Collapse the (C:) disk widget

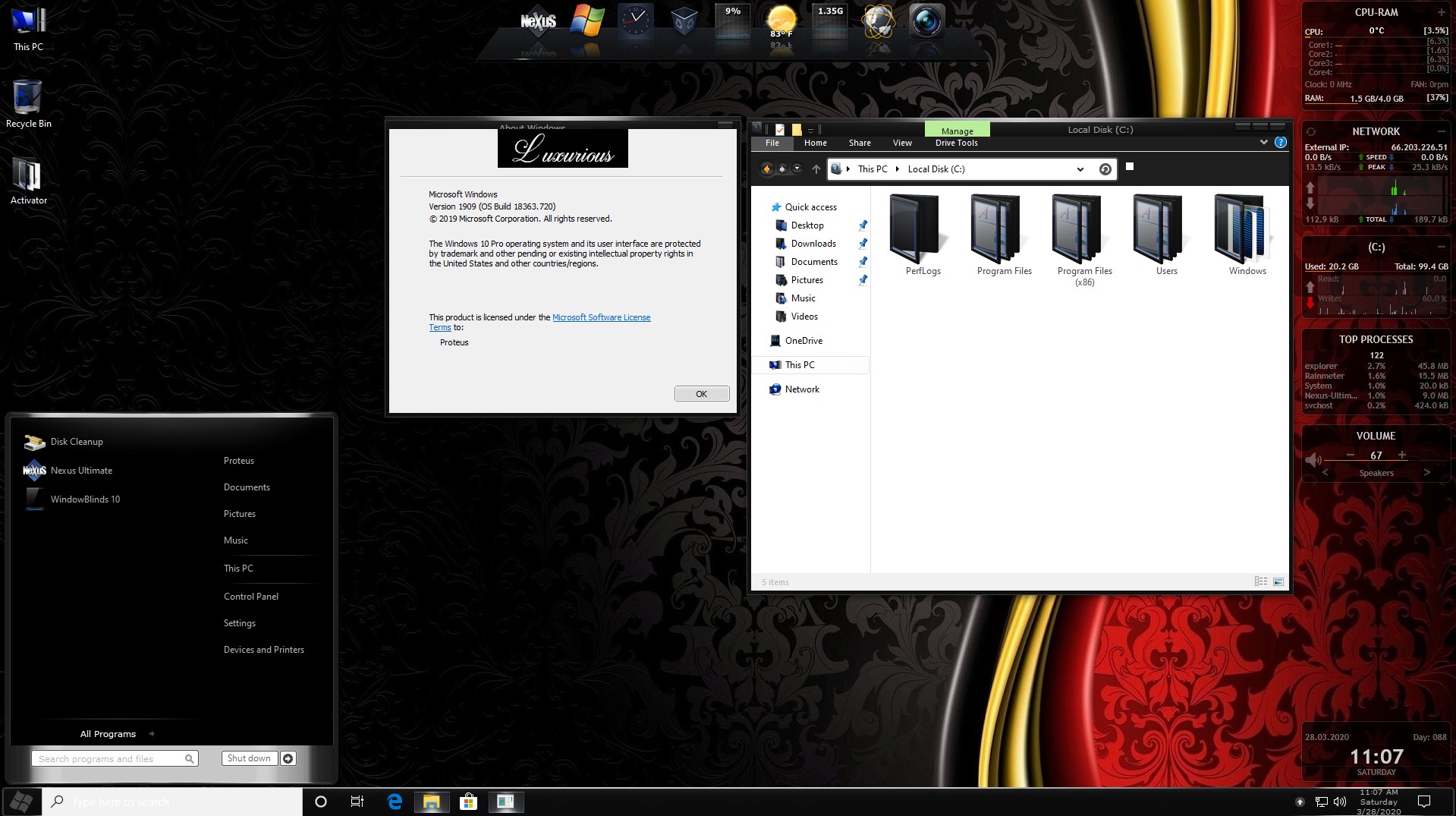click(1441, 247)
